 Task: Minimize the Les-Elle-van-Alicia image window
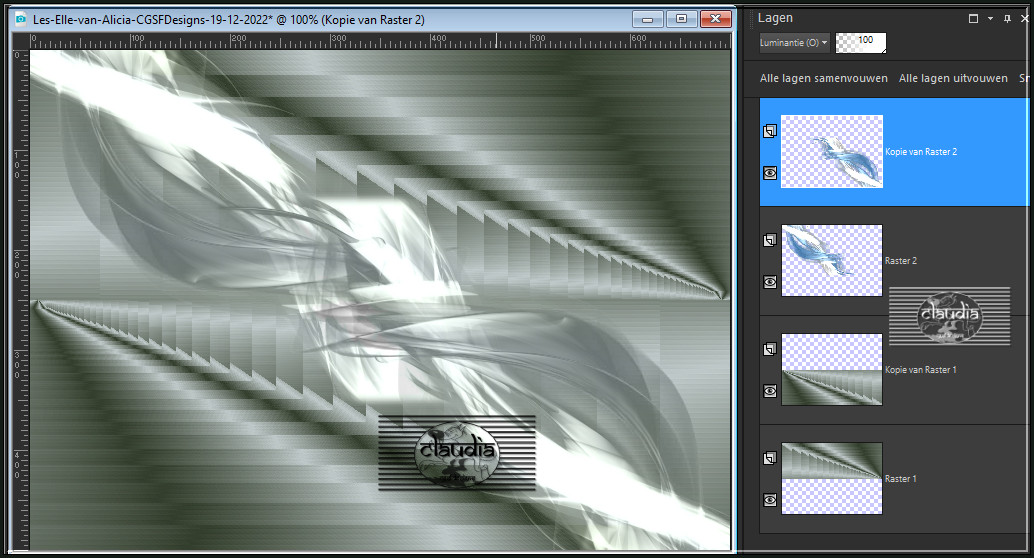pos(648,19)
